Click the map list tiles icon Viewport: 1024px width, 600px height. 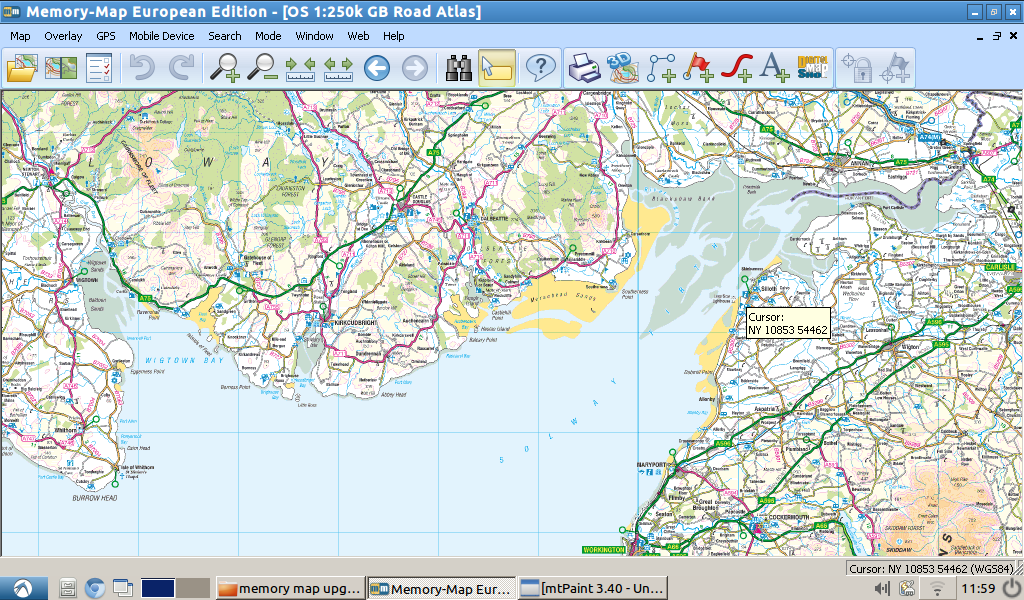point(61,68)
